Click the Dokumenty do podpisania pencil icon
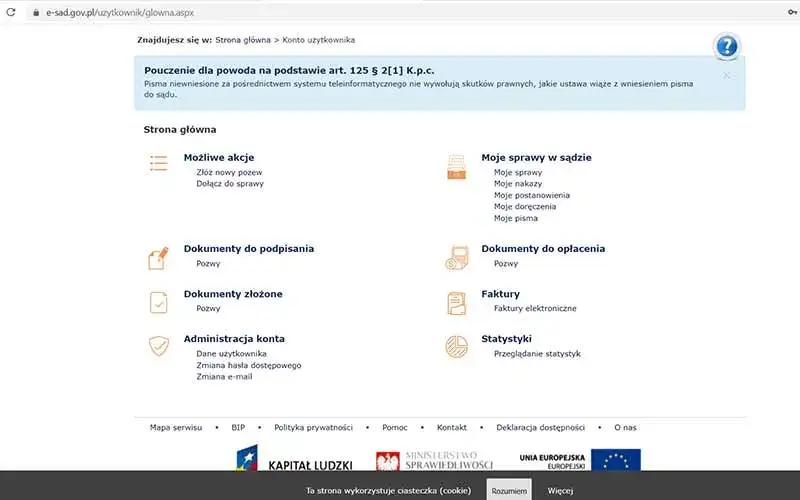Image resolution: width=800 pixels, height=500 pixels. click(158, 258)
